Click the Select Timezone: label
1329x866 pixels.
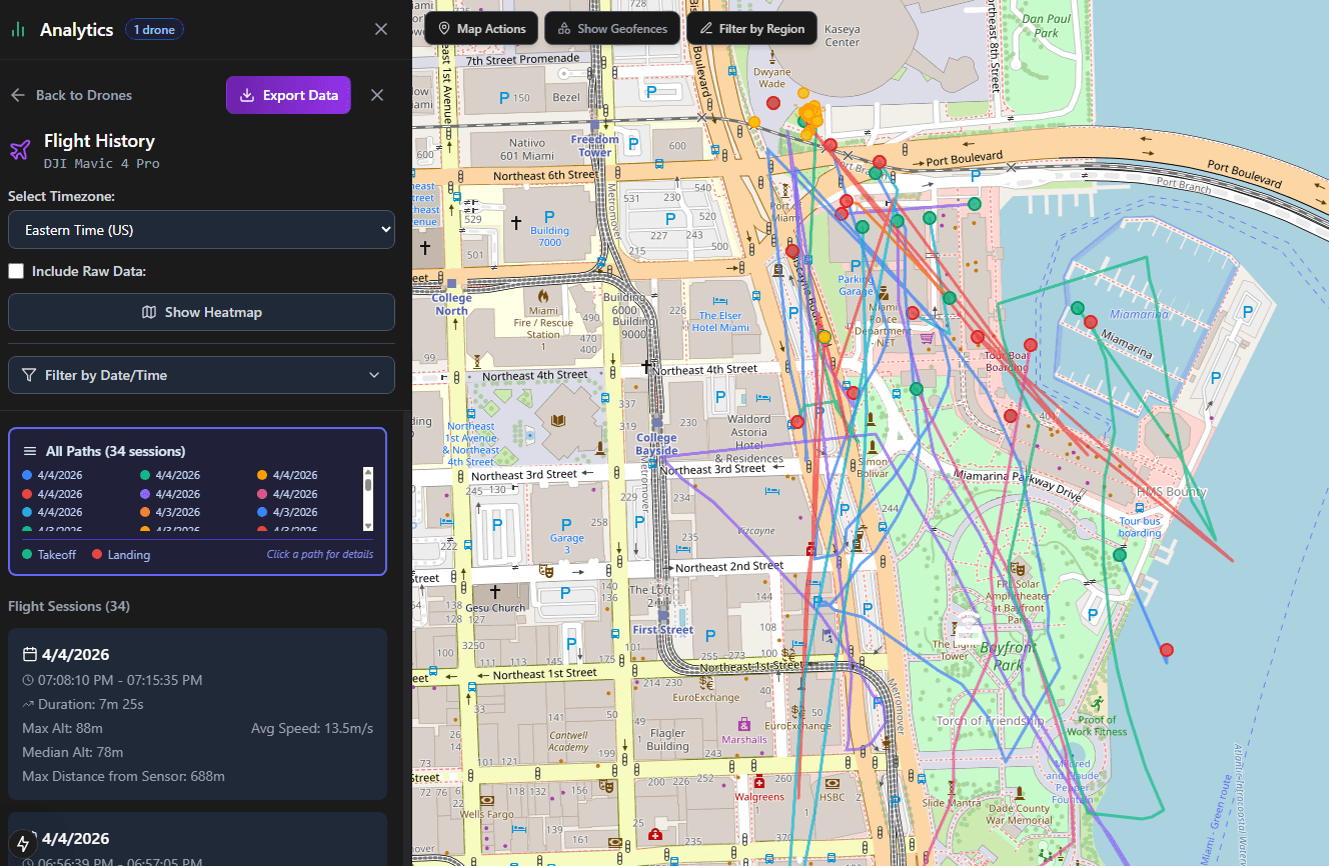[61, 197]
